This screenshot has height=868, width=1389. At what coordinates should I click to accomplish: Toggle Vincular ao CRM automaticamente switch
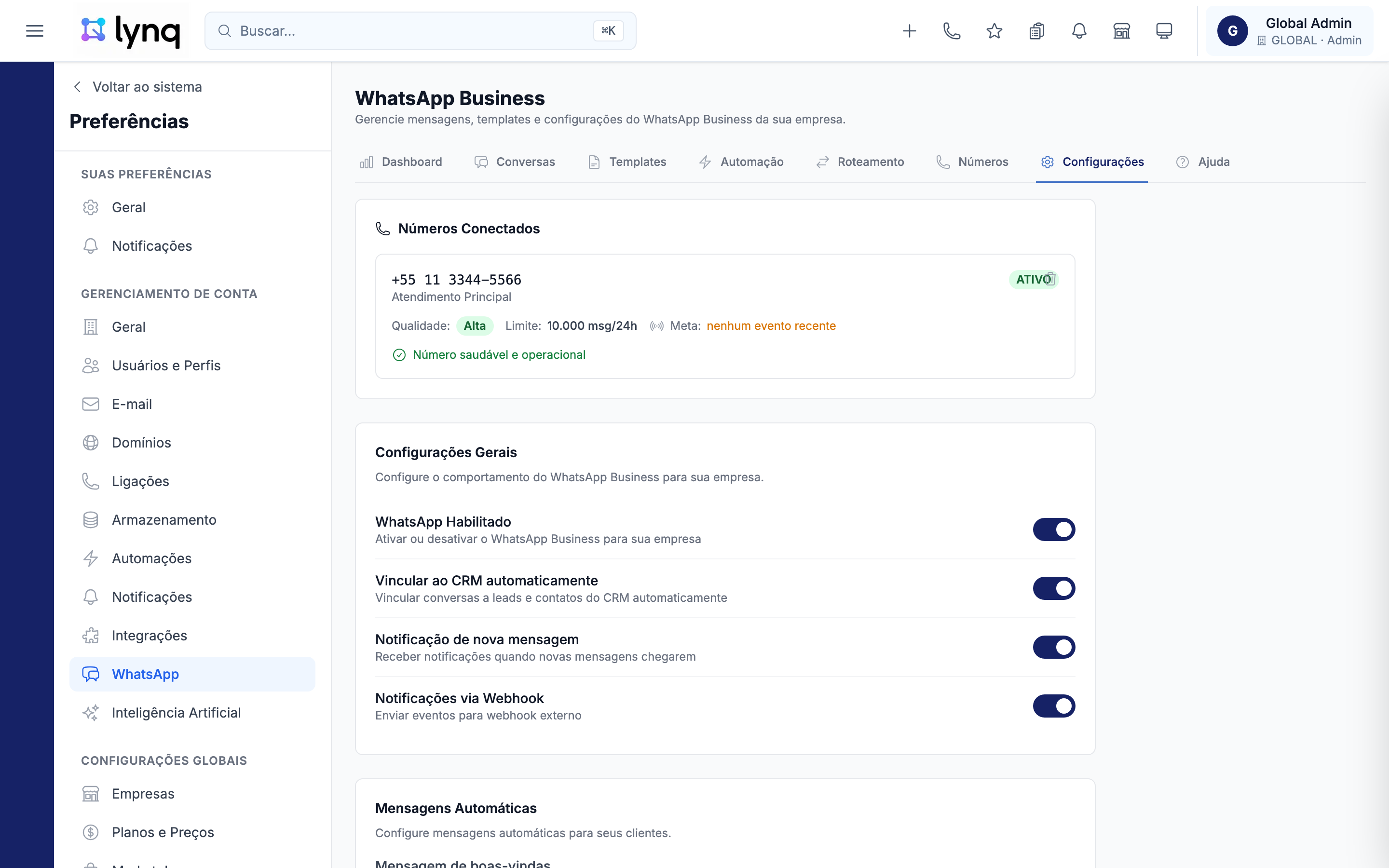pos(1054,588)
